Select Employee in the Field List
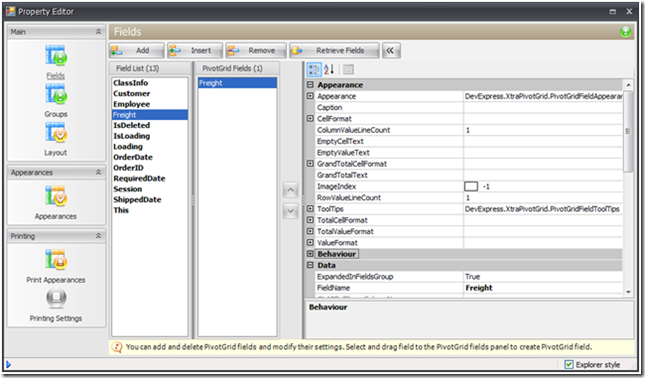 (150, 104)
